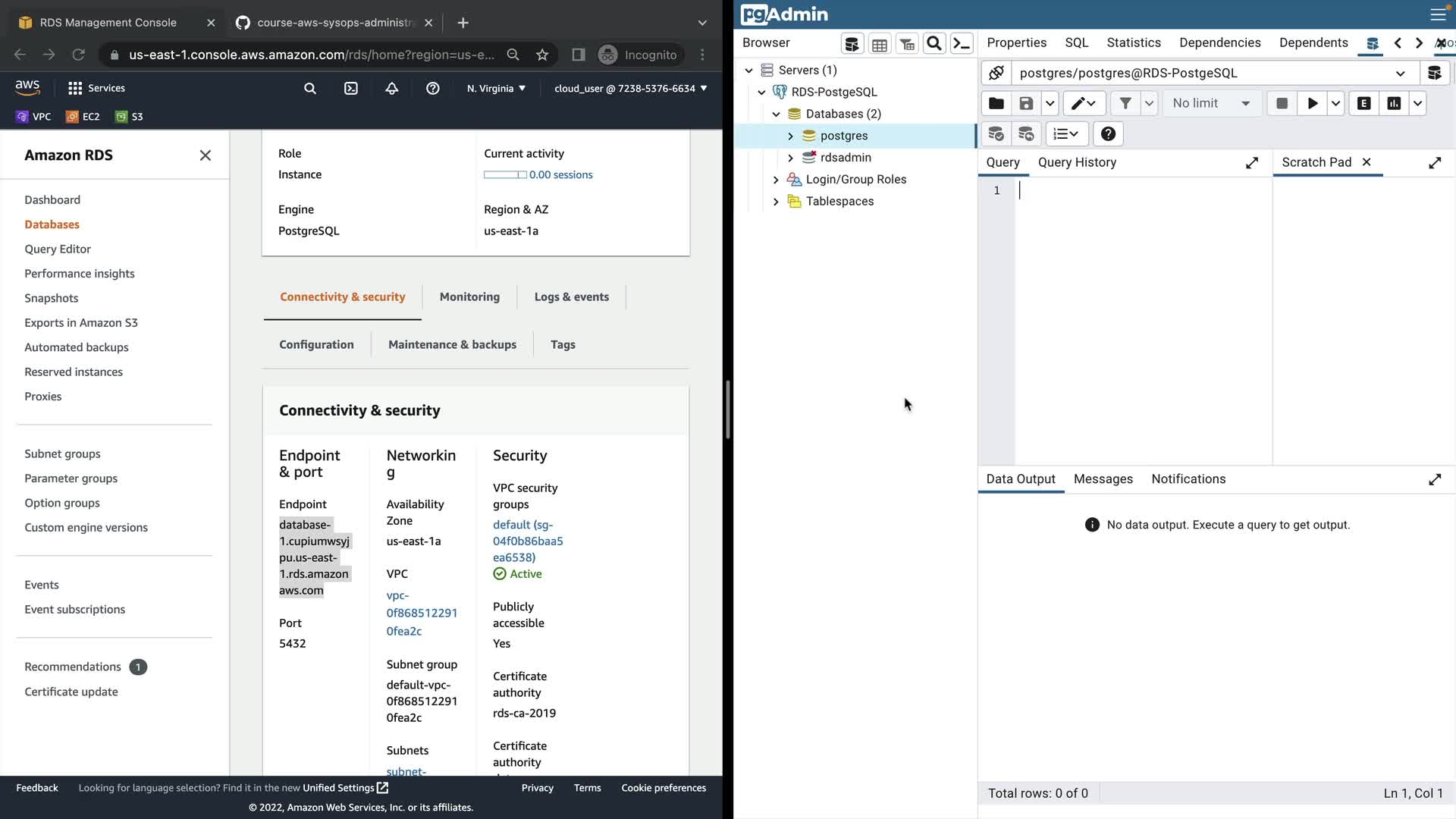The width and height of the screenshot is (1456, 819).
Task: Open the Query History tab
Action: pyautogui.click(x=1077, y=162)
